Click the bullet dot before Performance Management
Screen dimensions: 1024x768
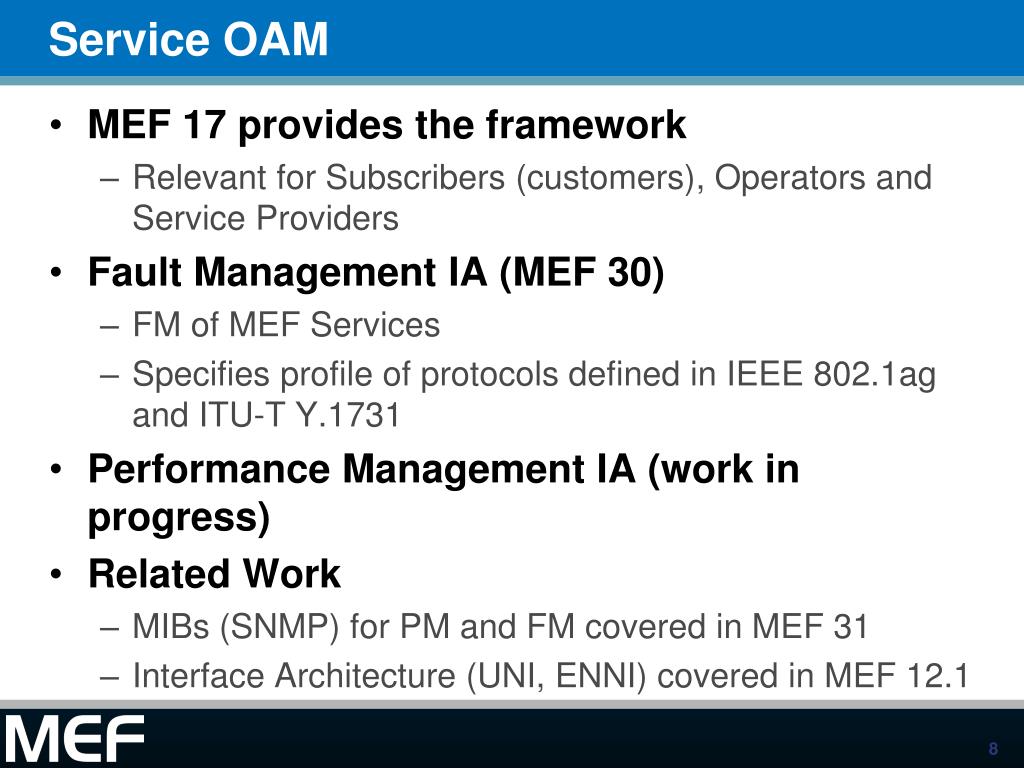tap(57, 470)
